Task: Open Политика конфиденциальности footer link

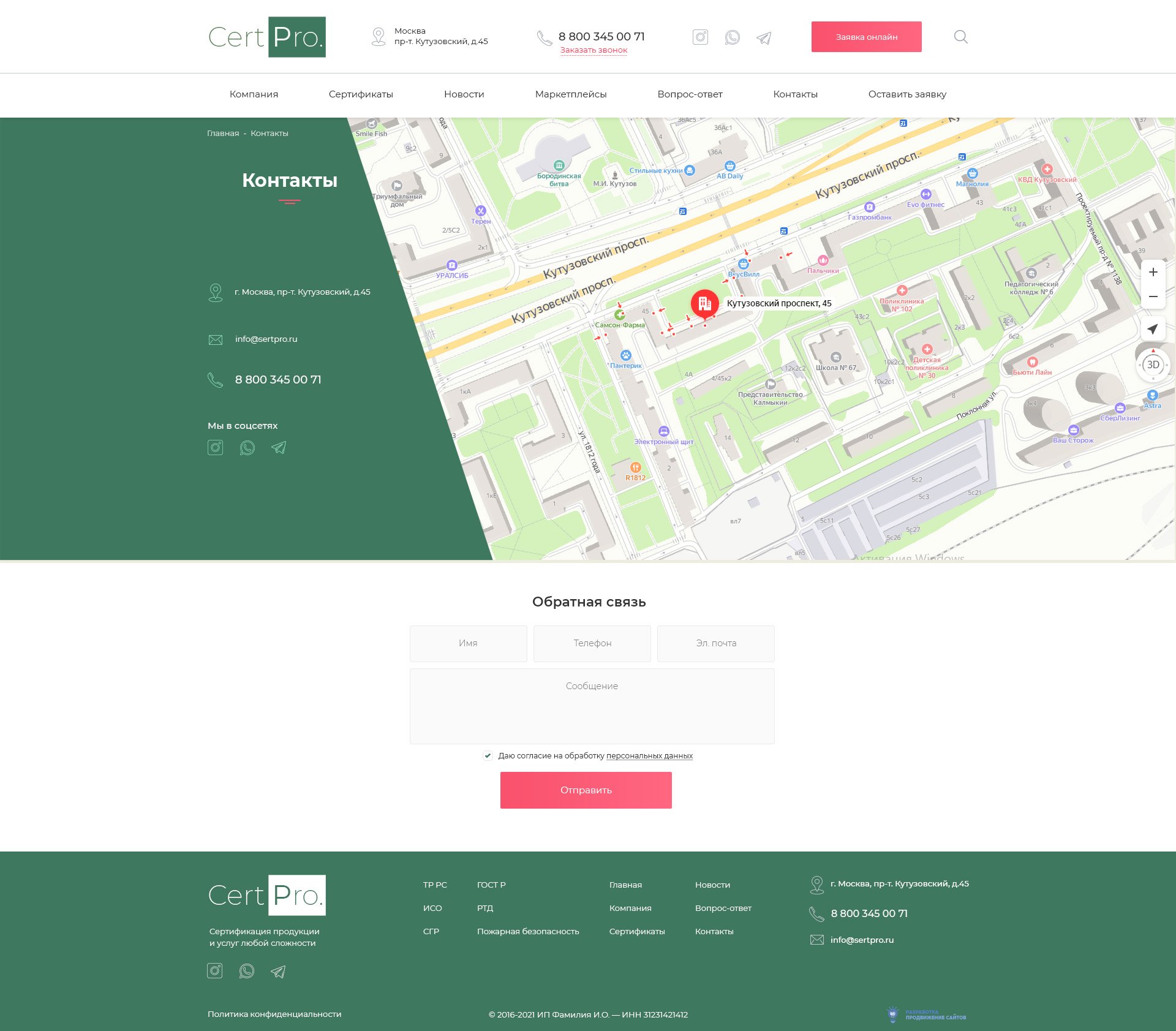Action: coord(274,1014)
